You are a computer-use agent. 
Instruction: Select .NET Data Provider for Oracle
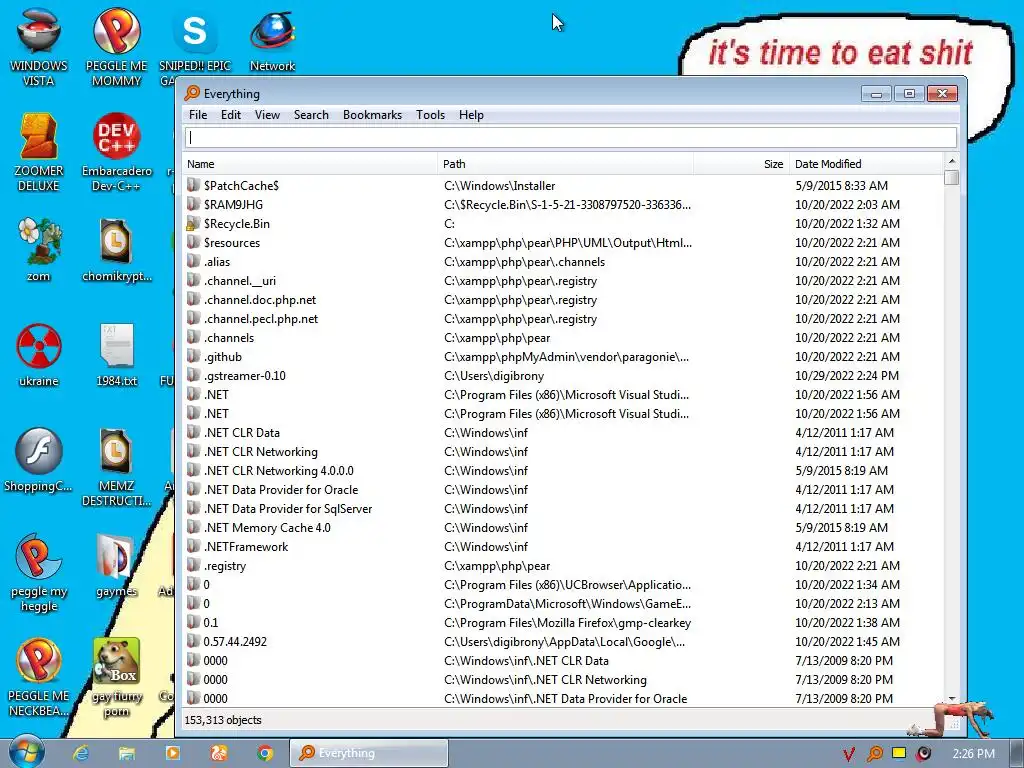point(563,489)
